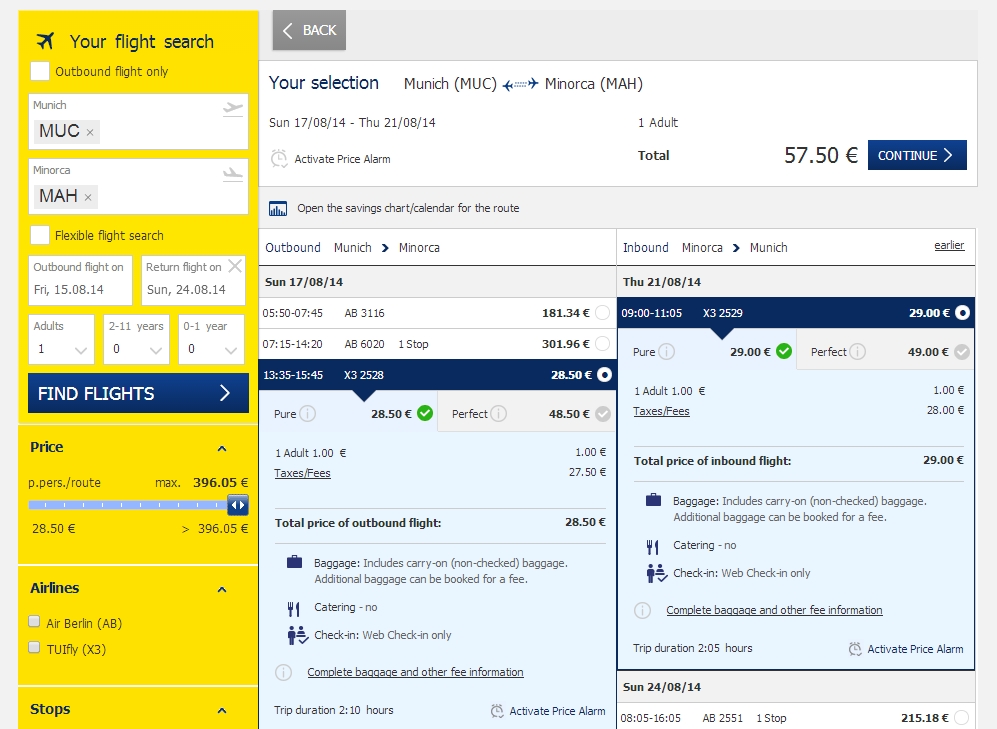997x729 pixels.
Task: Click the alarm clock icon under Your selection
Action: 279,159
